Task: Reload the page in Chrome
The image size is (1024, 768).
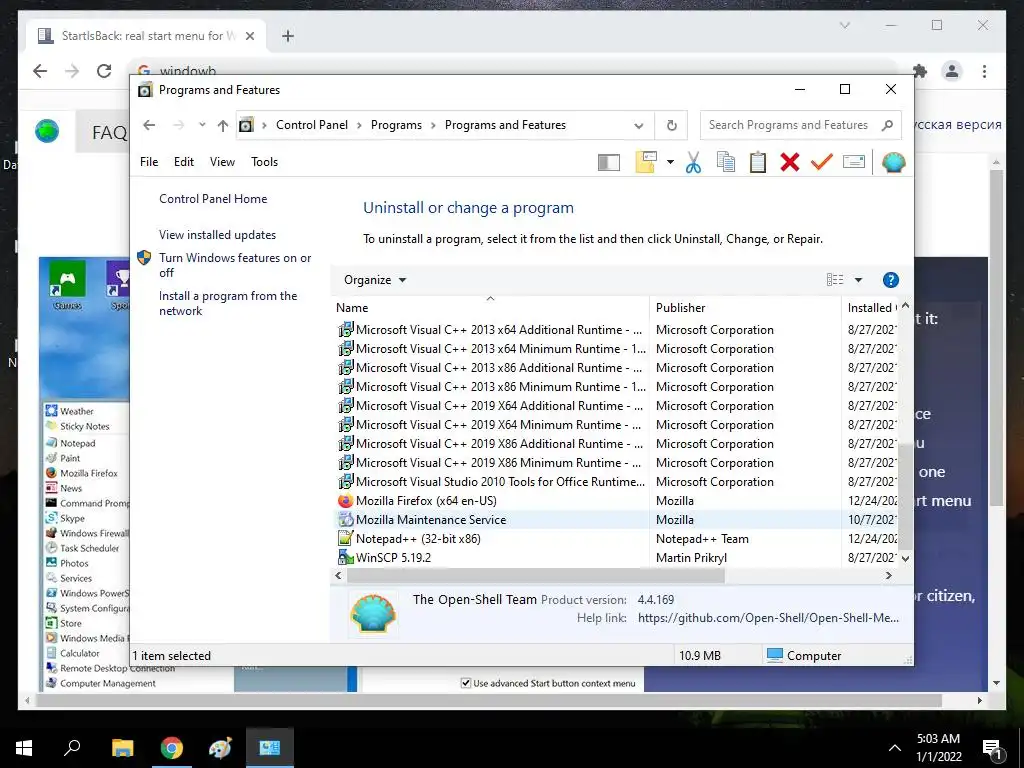Action: (x=104, y=71)
